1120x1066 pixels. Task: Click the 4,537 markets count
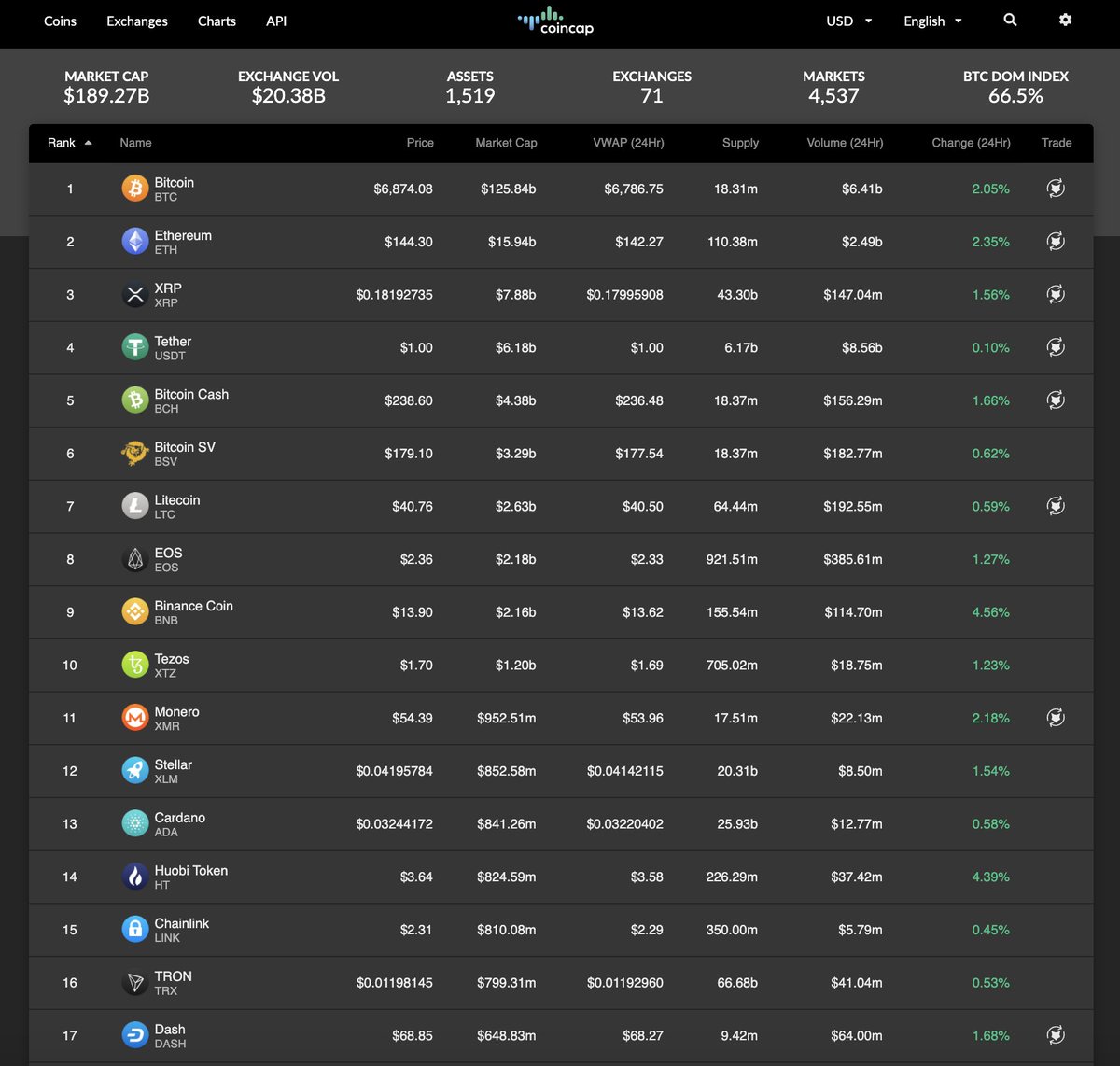pos(833,95)
